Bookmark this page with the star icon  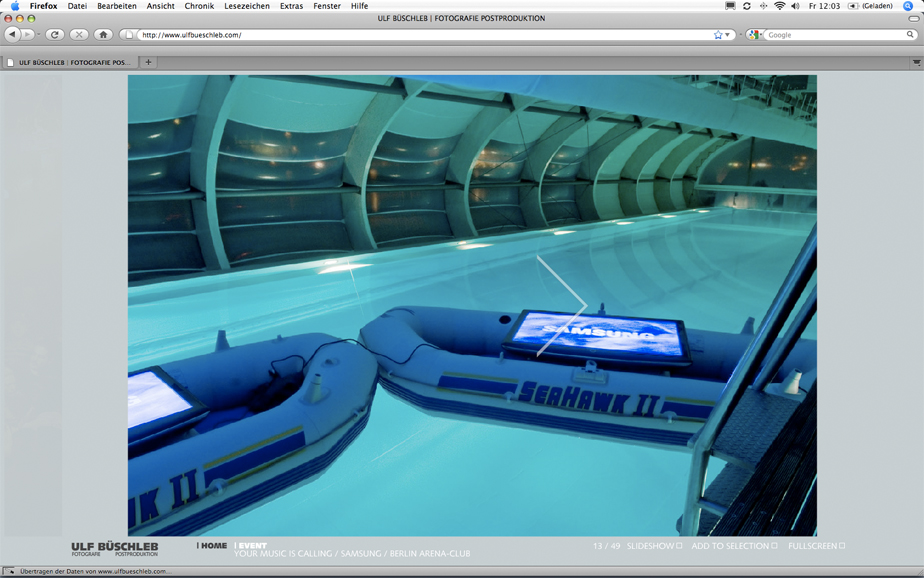tap(718, 35)
